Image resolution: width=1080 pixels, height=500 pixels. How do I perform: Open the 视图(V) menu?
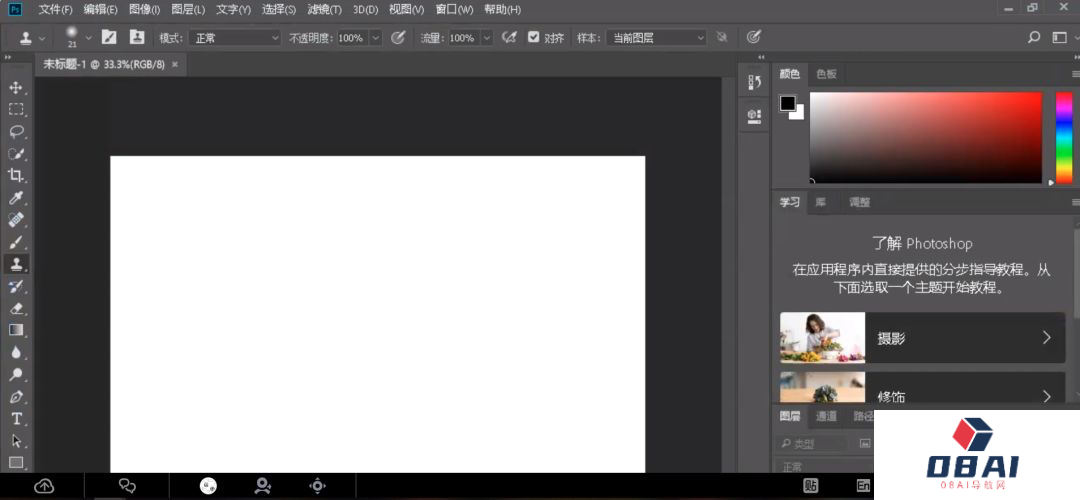[406, 10]
